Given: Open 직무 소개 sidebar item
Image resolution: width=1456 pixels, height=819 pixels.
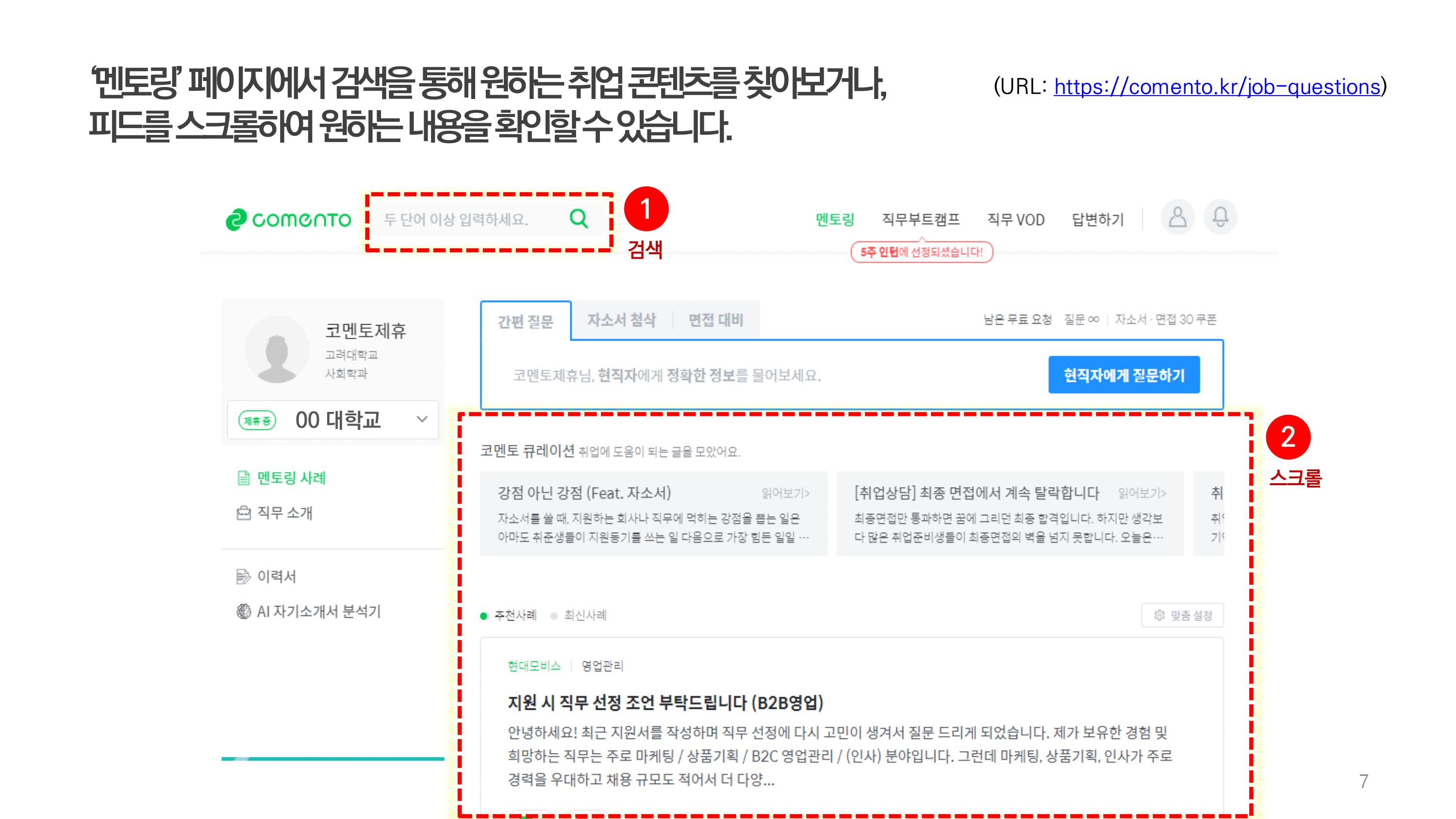Looking at the screenshot, I should (x=284, y=513).
